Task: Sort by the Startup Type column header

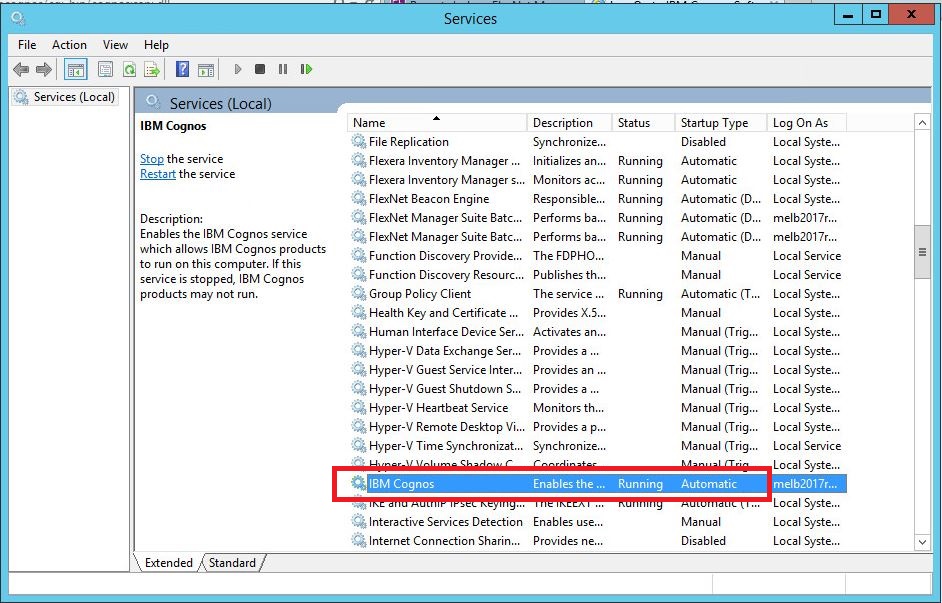Action: [721, 123]
